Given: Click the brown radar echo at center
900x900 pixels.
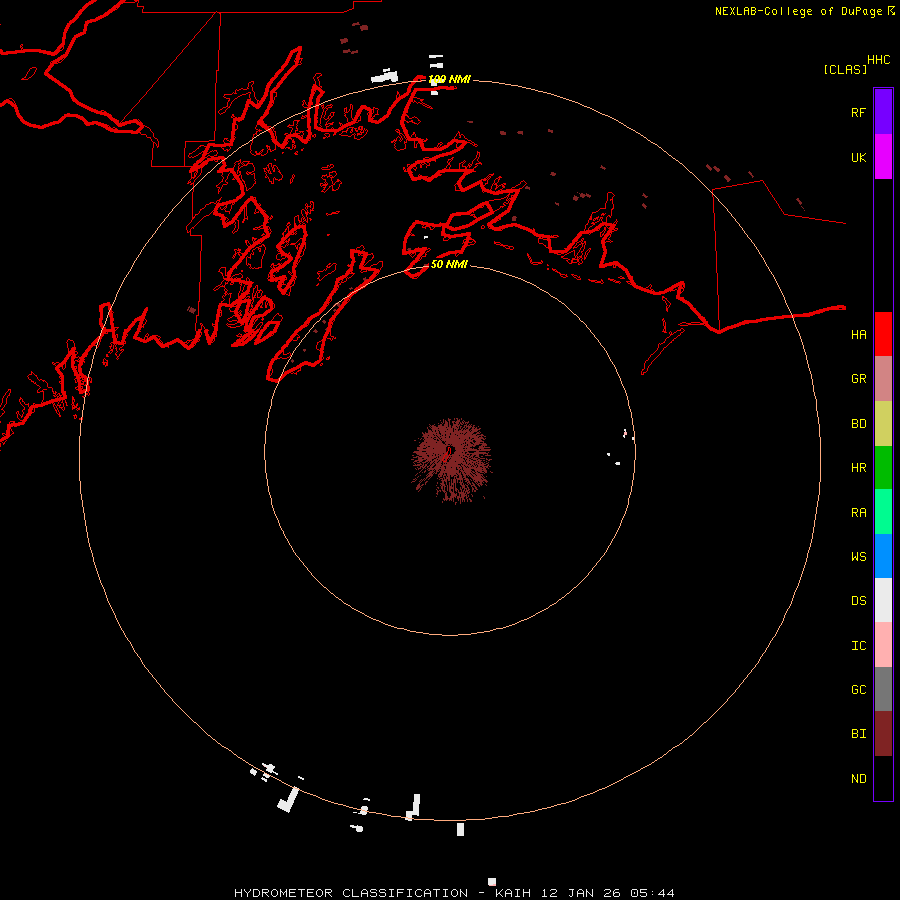Looking at the screenshot, I should (451, 460).
